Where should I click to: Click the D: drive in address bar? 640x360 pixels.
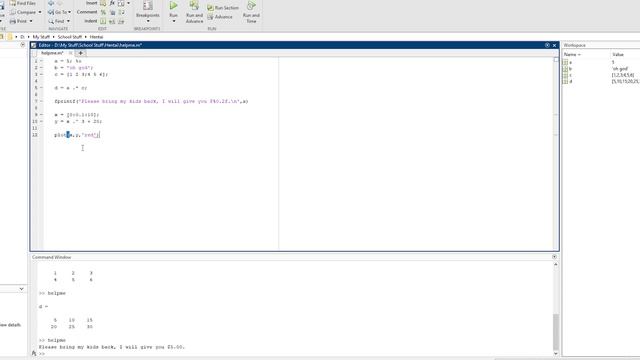(x=22, y=37)
